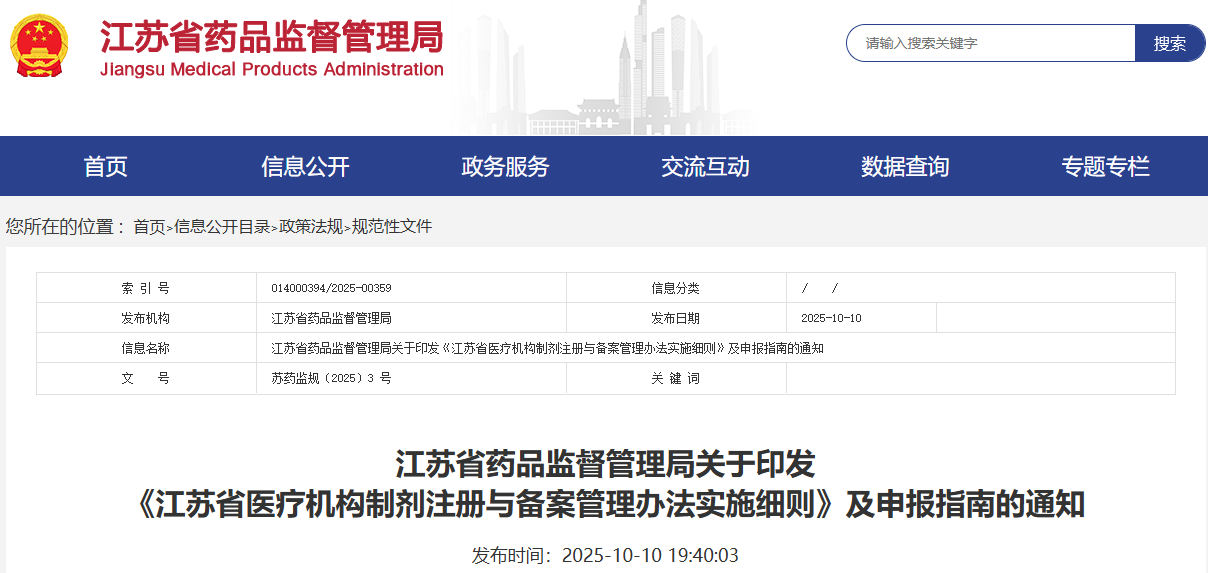Click the 发布时间 timestamp under the headline
This screenshot has height=573, width=1208.
(x=605, y=555)
